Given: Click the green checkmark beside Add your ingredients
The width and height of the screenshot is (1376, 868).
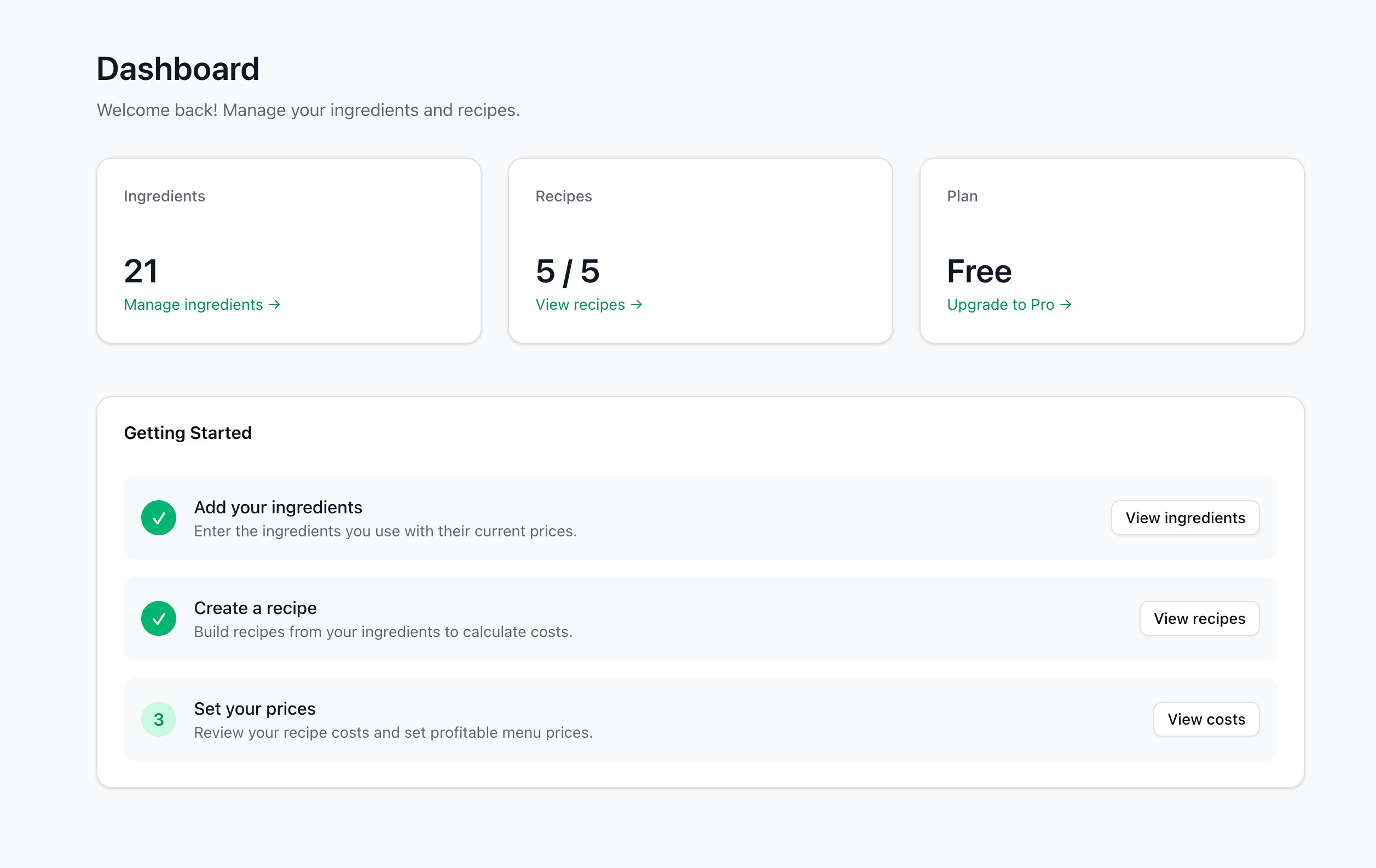Looking at the screenshot, I should [x=159, y=518].
